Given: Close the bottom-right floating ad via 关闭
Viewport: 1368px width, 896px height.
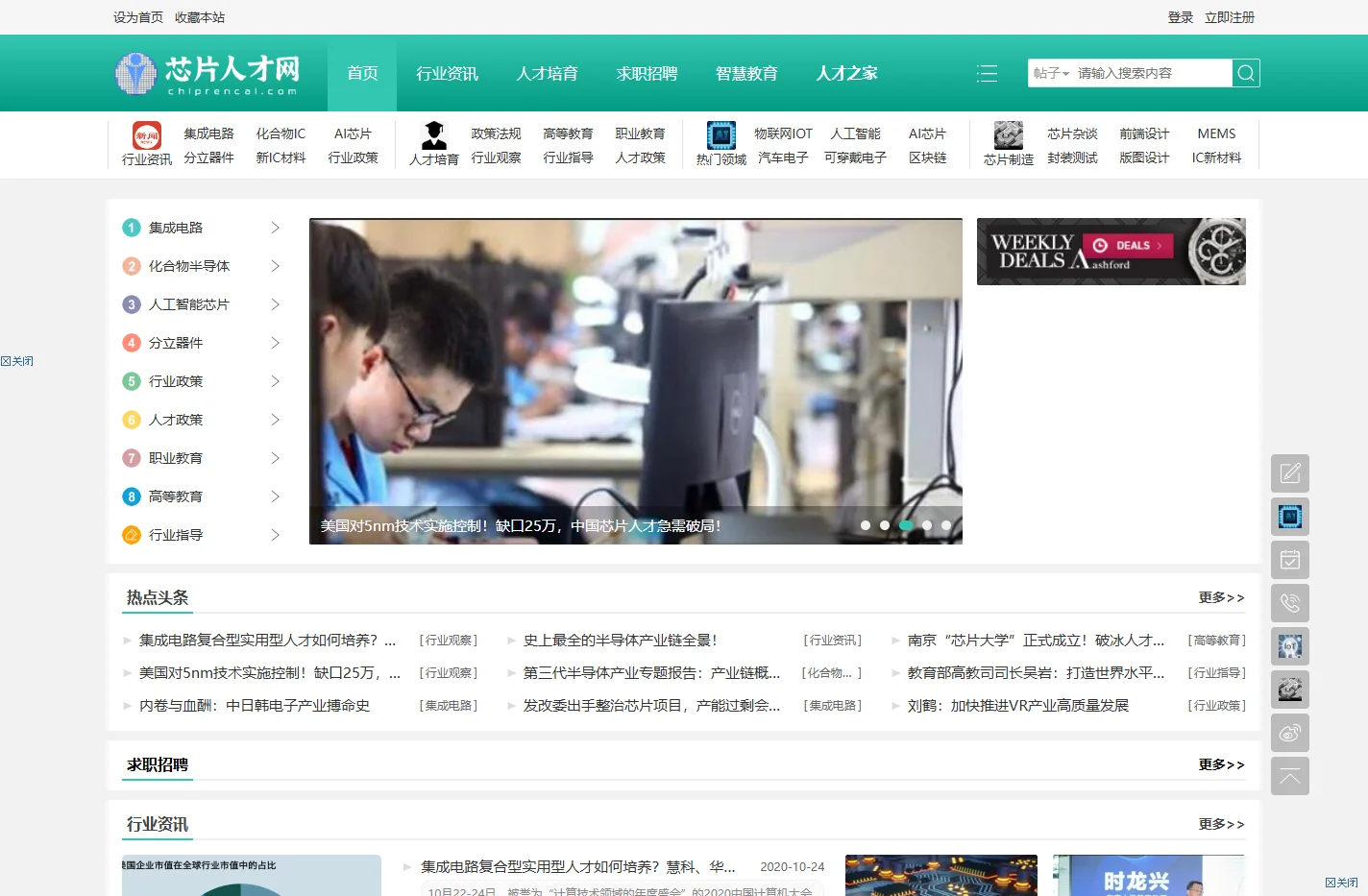Looking at the screenshot, I should pyautogui.click(x=1341, y=883).
